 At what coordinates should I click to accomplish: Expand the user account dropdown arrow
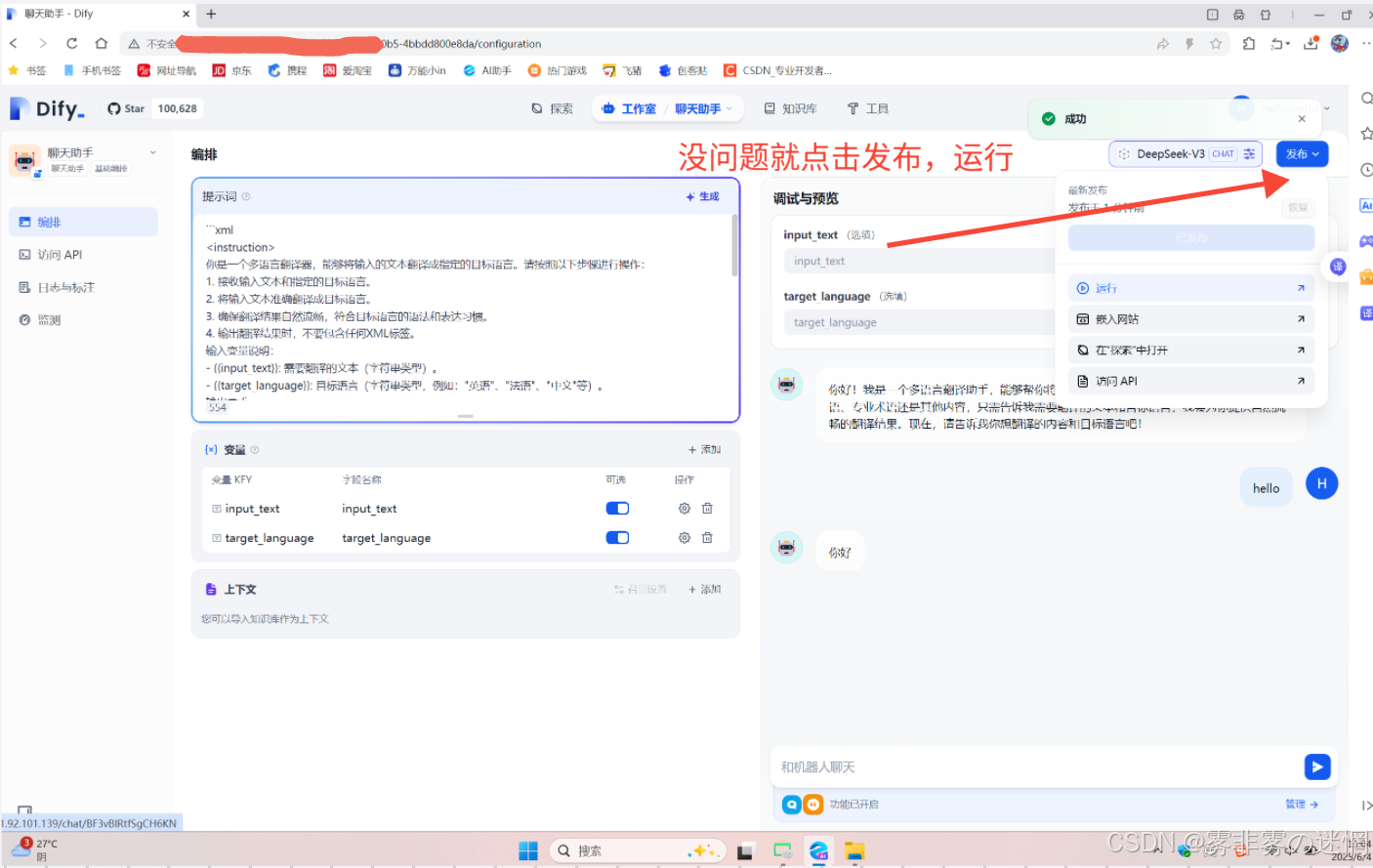point(1326,108)
